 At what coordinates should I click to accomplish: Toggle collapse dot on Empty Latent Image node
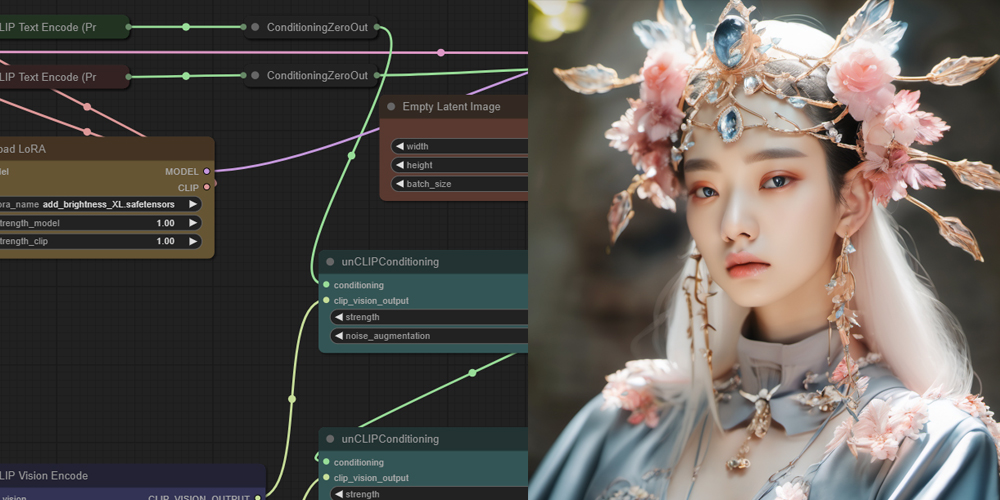click(391, 107)
